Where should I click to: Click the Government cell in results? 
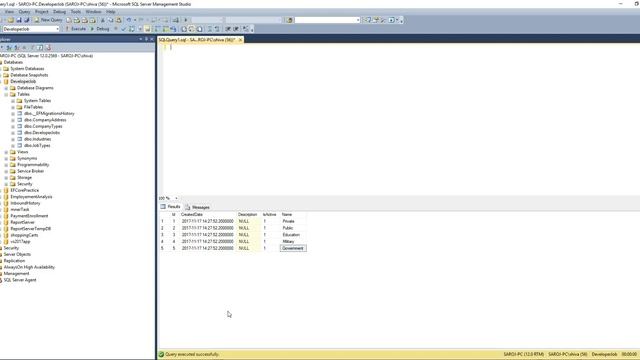point(293,248)
